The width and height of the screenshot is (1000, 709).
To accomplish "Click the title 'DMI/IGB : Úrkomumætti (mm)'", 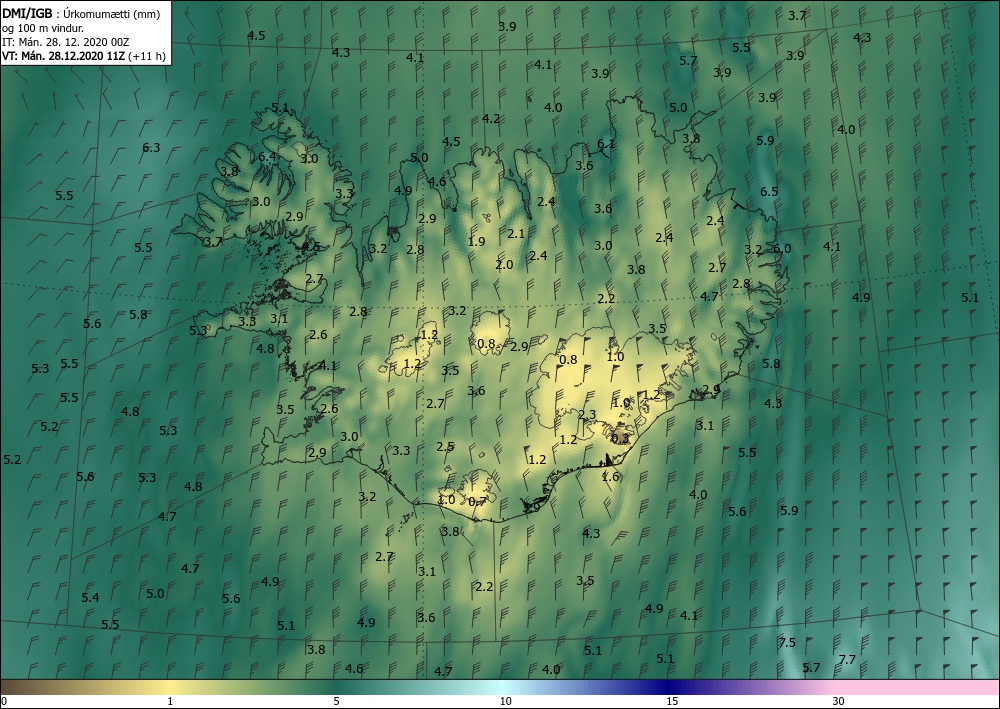I will pyautogui.click(x=81, y=13).
